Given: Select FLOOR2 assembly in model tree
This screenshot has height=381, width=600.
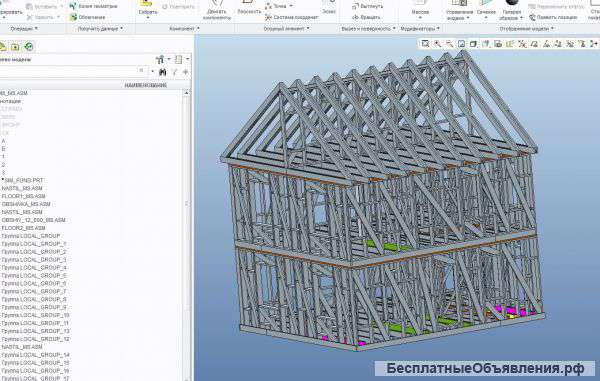Looking at the screenshot, I should 23,228.
